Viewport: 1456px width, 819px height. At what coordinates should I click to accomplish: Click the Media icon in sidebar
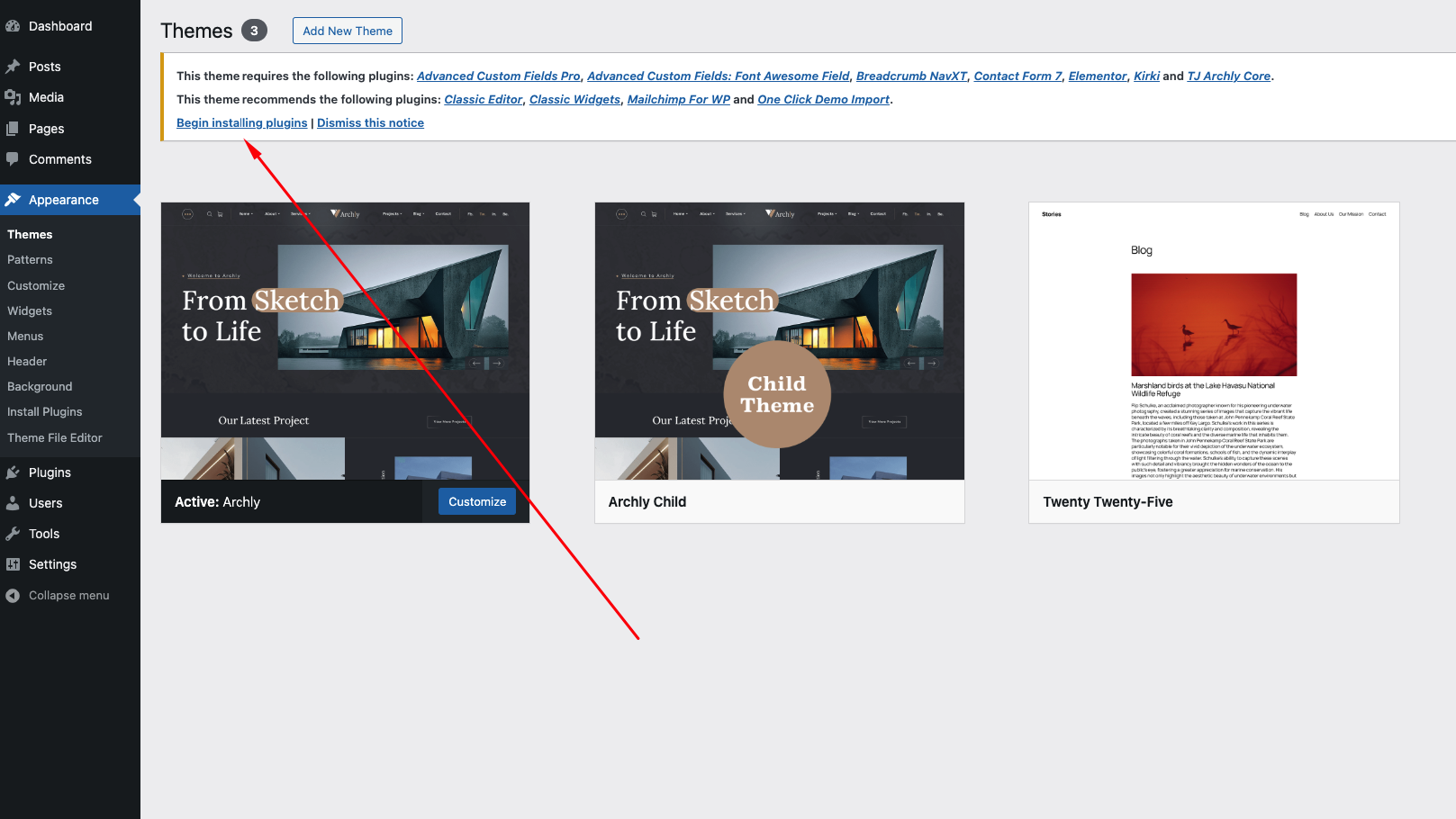[13, 97]
